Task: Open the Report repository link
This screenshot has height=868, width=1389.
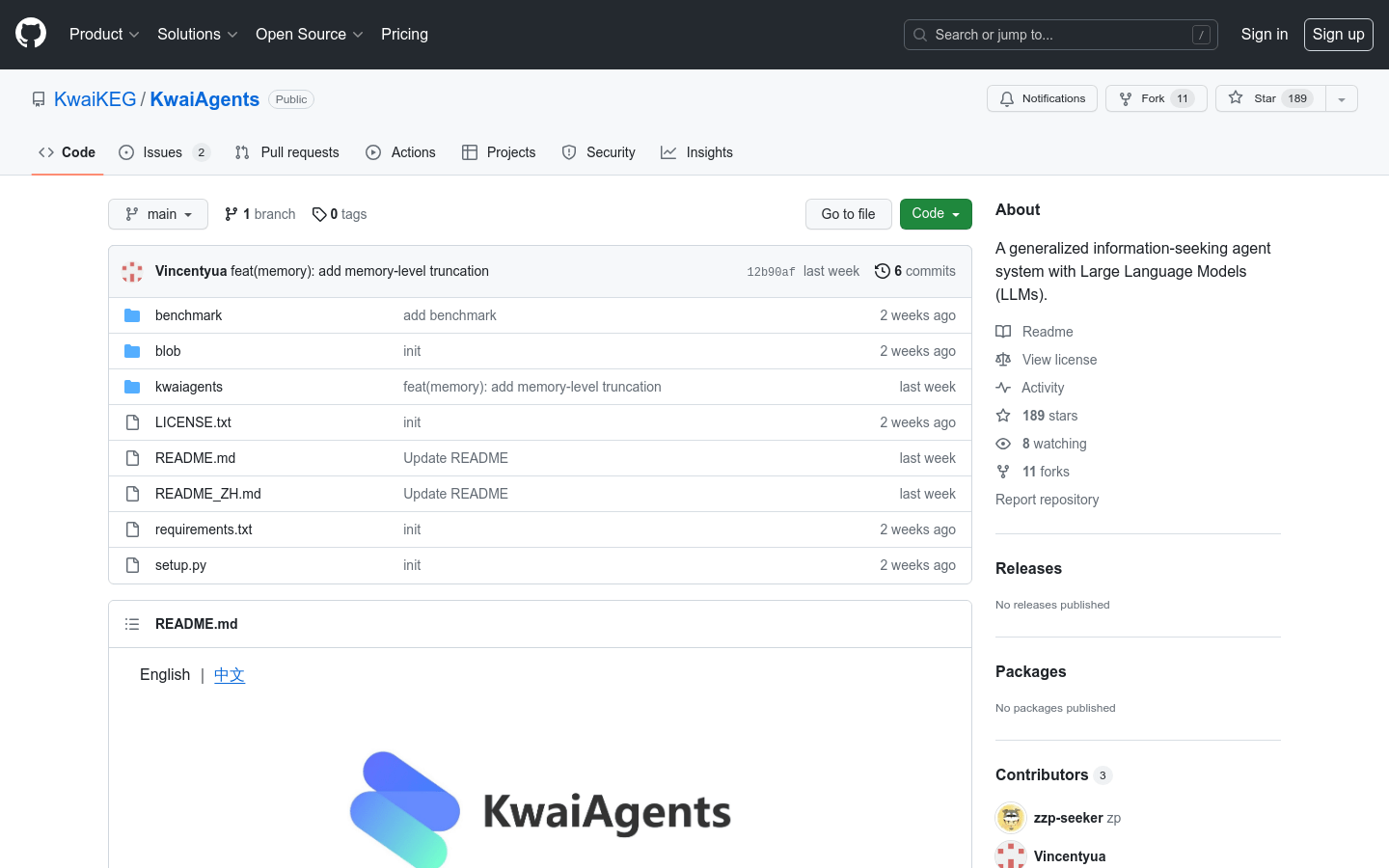Action: [1047, 499]
